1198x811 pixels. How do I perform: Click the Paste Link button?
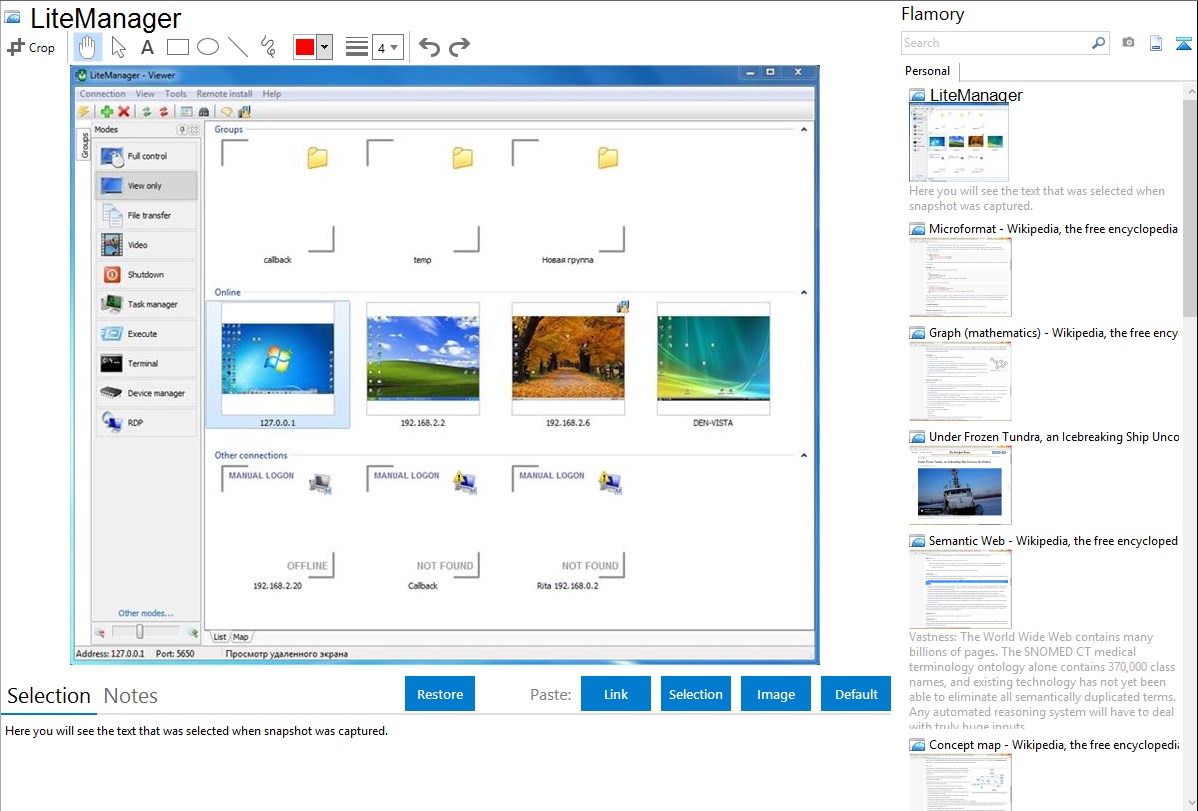616,694
